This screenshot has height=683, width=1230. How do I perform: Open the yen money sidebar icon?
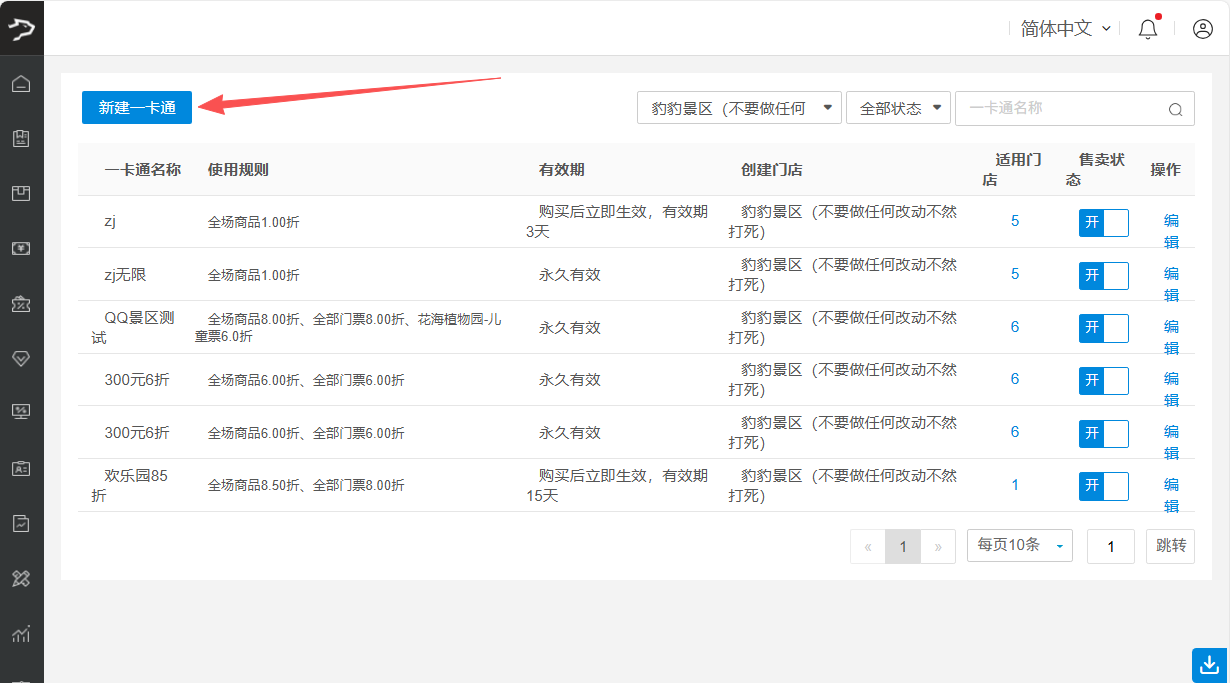[x=21, y=248]
